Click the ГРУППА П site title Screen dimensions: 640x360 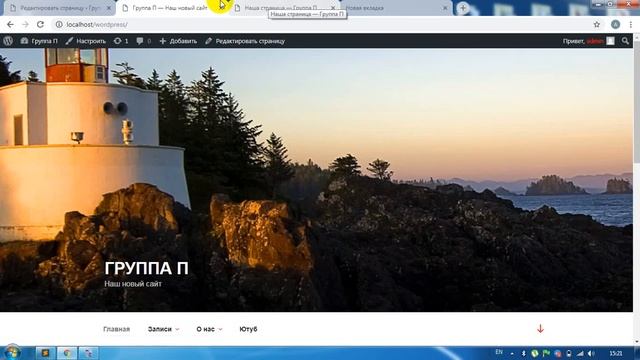pos(147,269)
